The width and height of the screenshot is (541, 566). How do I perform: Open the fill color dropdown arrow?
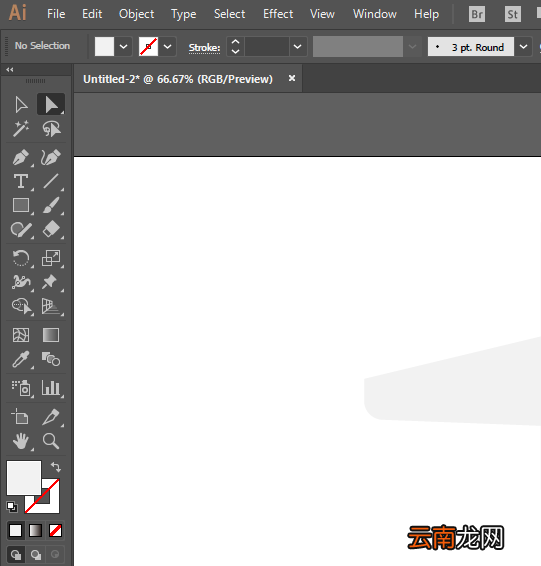pyautogui.click(x=123, y=47)
